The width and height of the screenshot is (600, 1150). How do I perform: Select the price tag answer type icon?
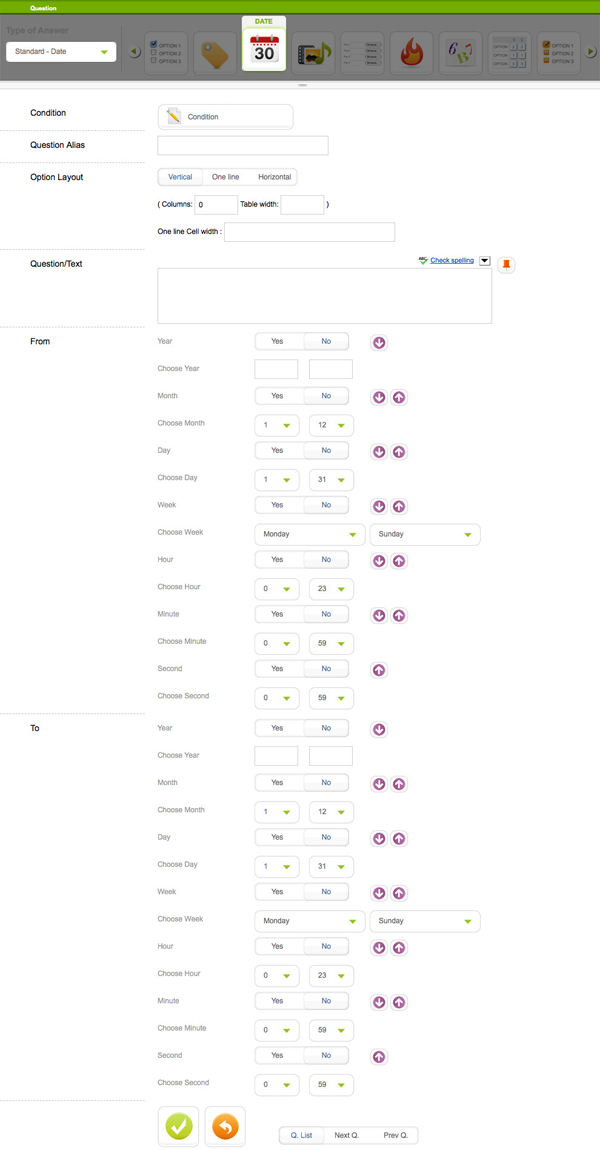(214, 53)
